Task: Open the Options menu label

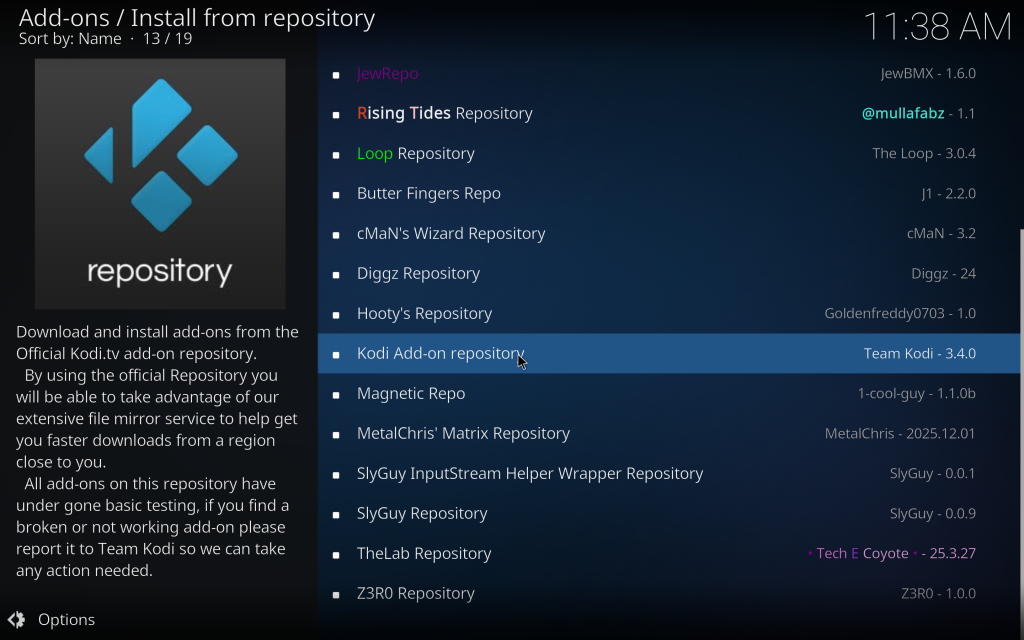Action: [66, 620]
